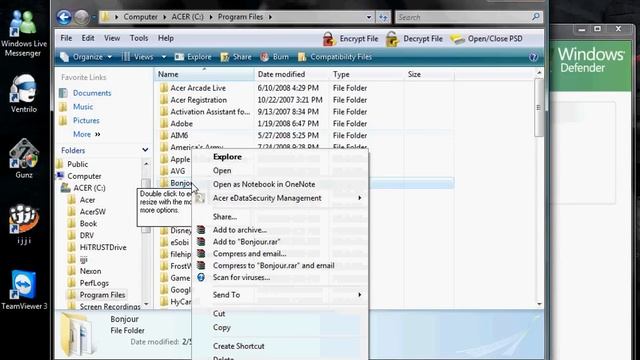Open the Edit menu
The width and height of the screenshot is (640, 360).
[x=88, y=38]
